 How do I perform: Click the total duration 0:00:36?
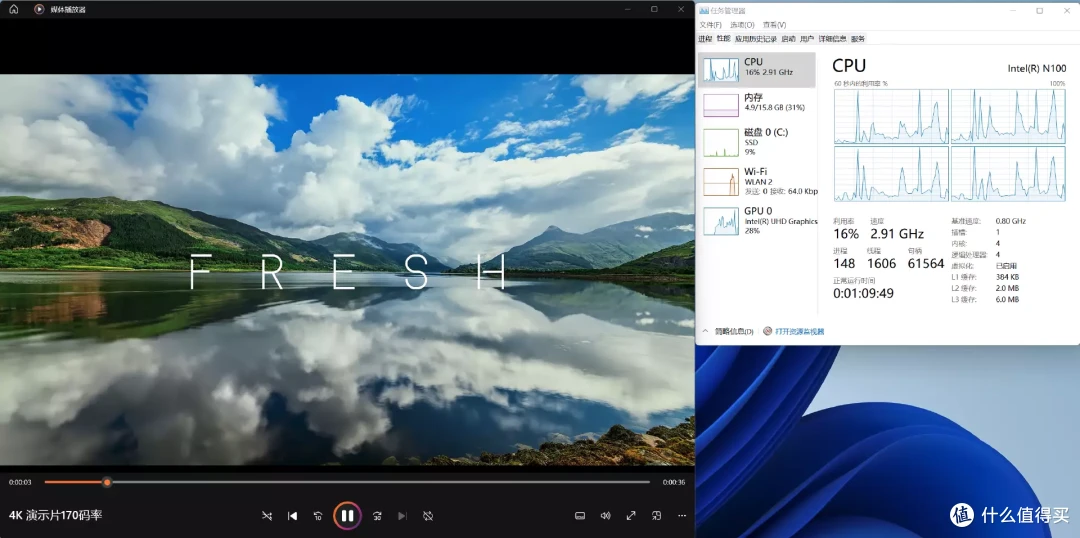[x=674, y=482]
